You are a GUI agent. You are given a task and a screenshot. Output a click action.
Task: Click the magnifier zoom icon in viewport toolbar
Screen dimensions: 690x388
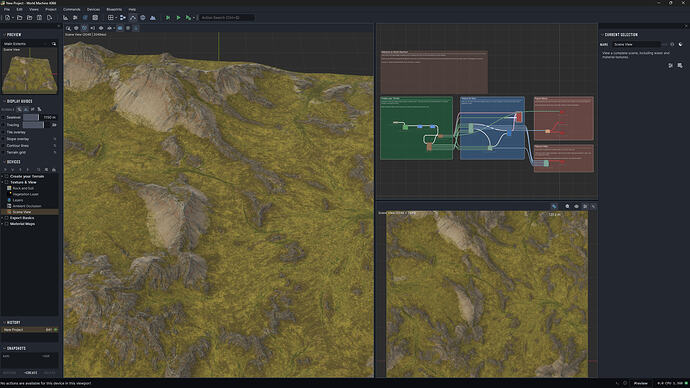tap(68, 28)
